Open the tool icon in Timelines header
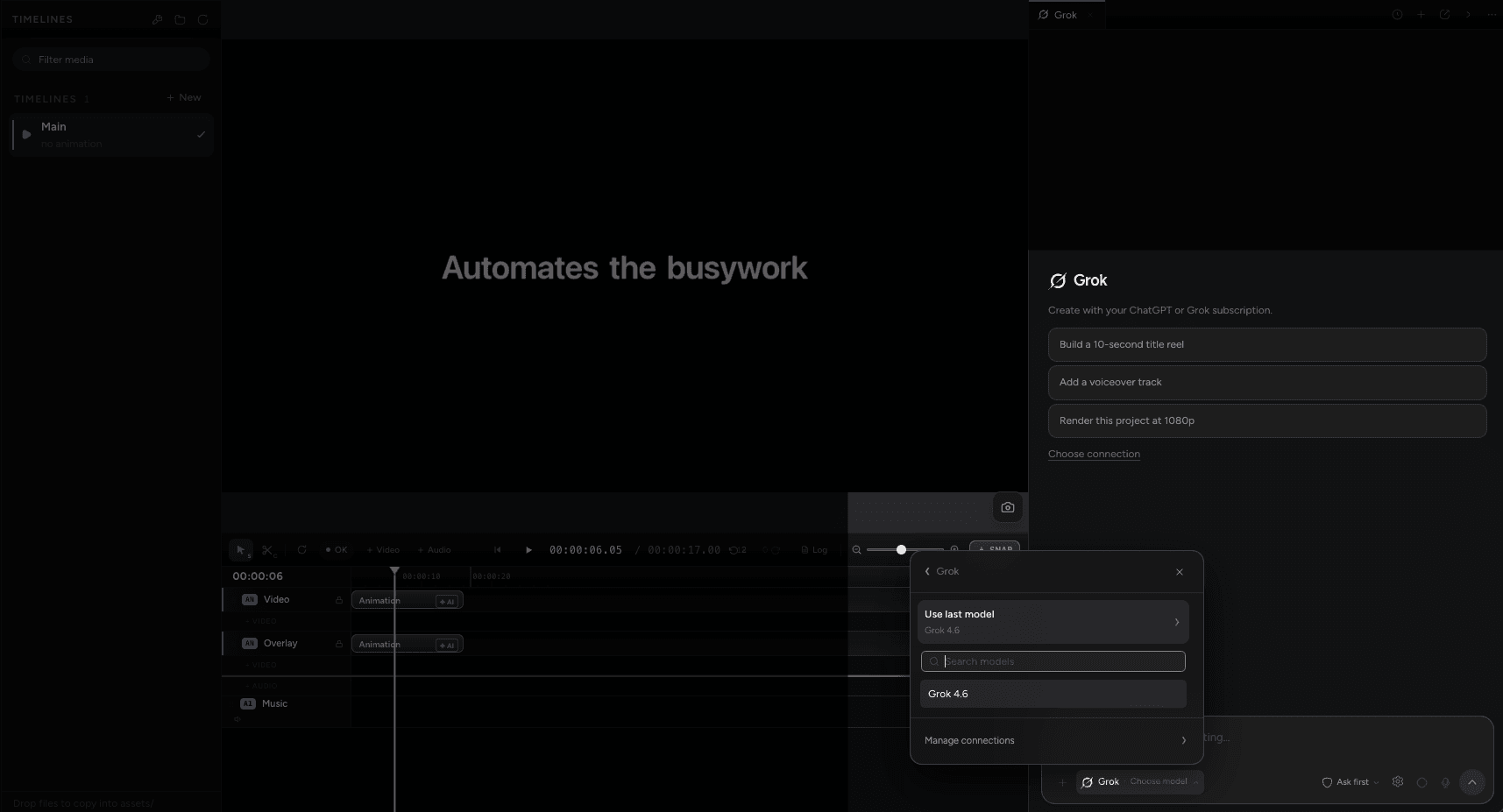This screenshot has height=812, width=1503. 158,19
